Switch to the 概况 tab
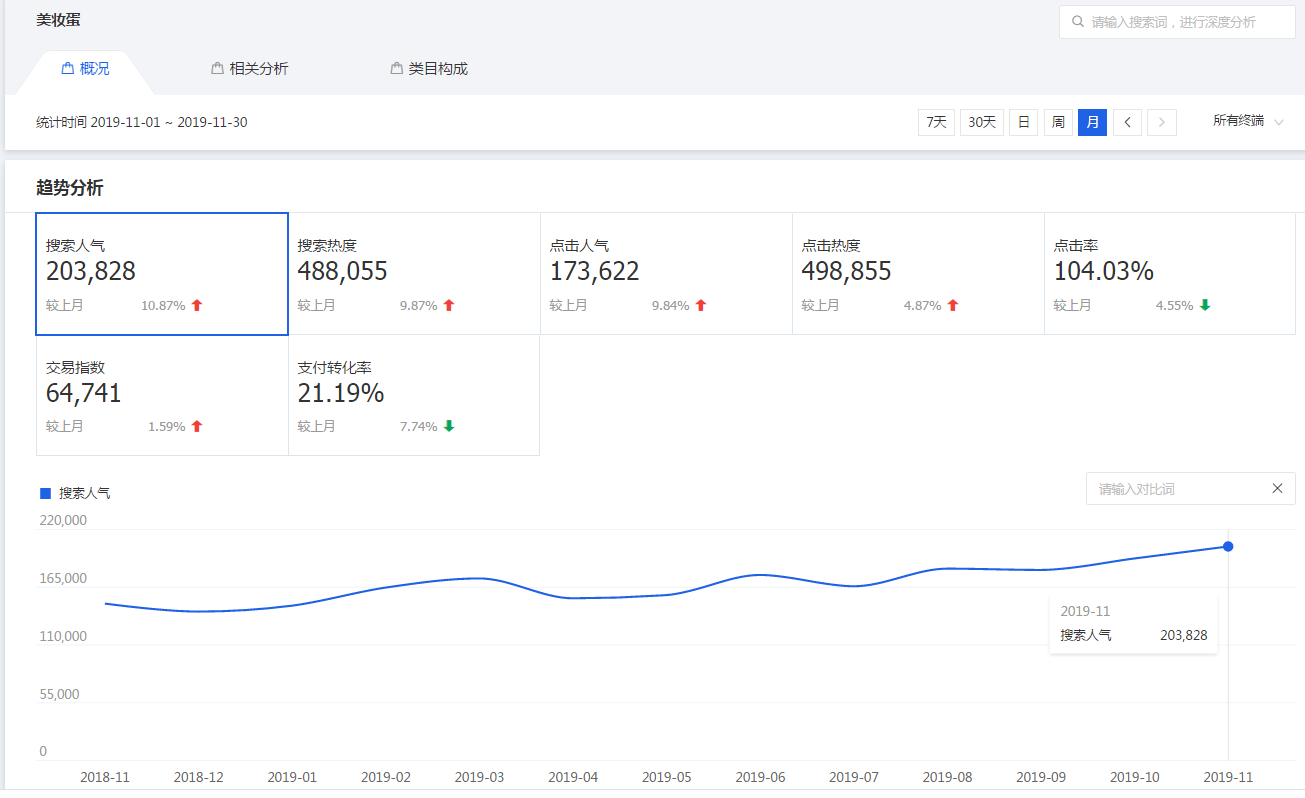 [85, 69]
